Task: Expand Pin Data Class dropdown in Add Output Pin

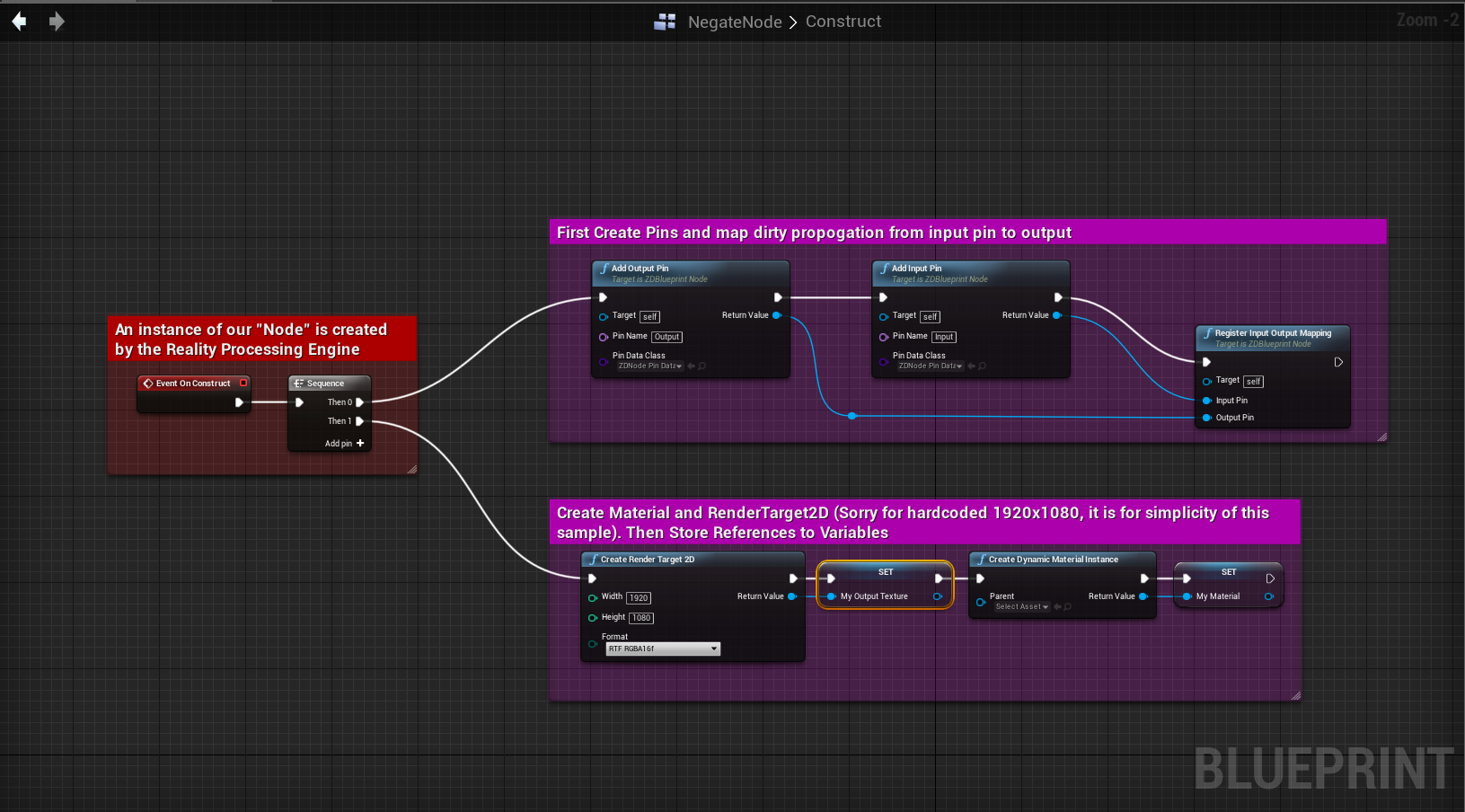Action: pyautogui.click(x=650, y=366)
